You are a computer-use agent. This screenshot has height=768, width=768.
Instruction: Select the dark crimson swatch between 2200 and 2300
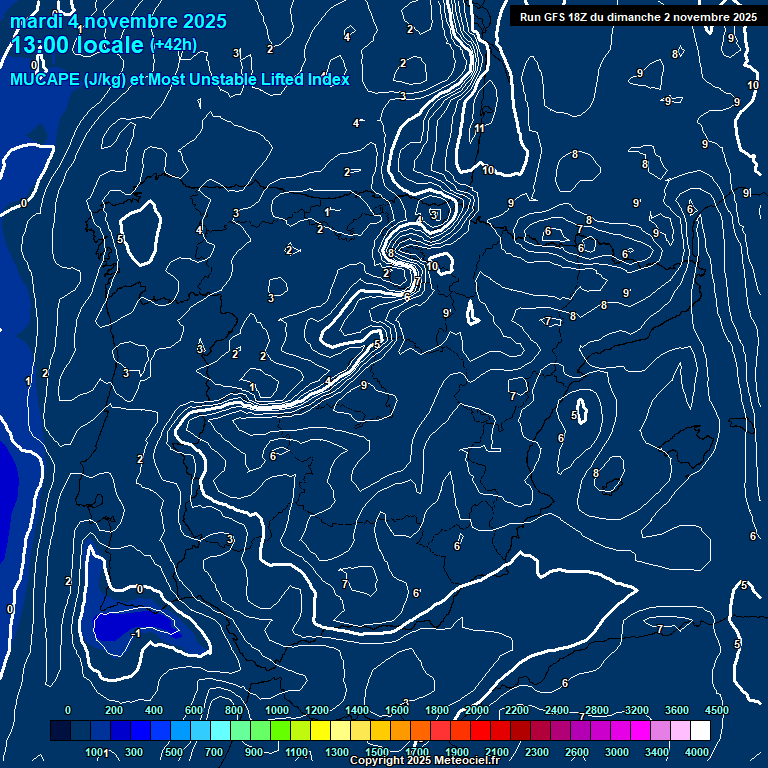[x=520, y=730]
